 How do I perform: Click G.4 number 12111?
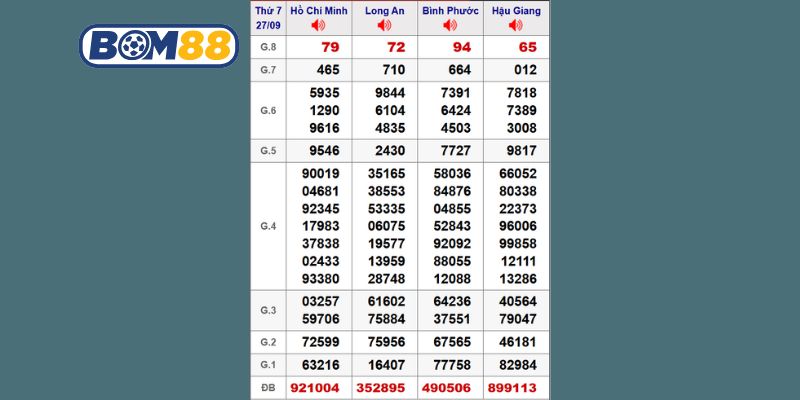coord(518,261)
